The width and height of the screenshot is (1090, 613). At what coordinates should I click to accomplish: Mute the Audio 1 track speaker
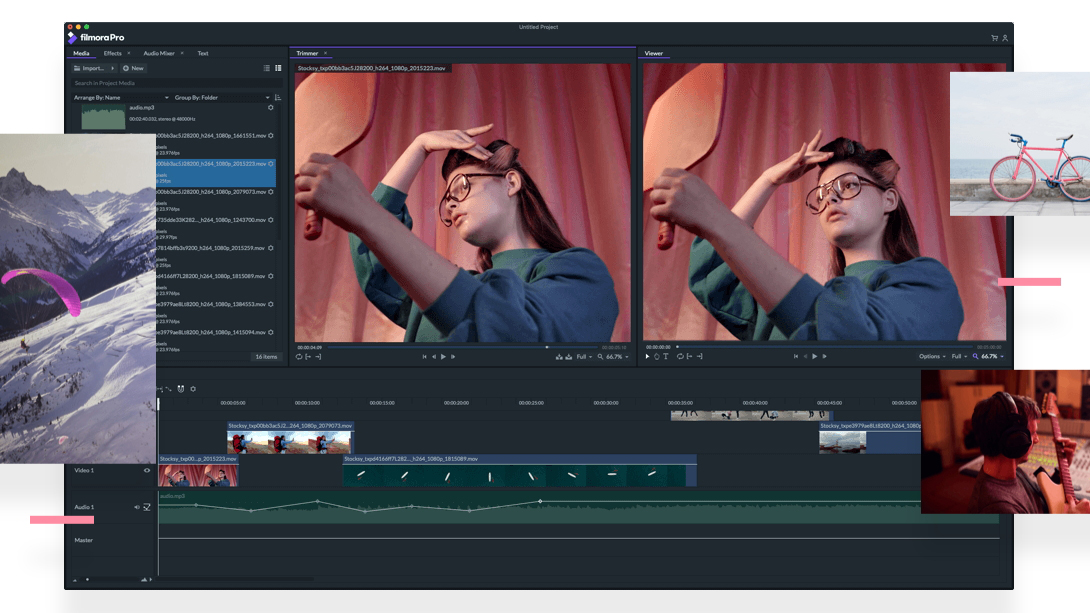[137, 507]
